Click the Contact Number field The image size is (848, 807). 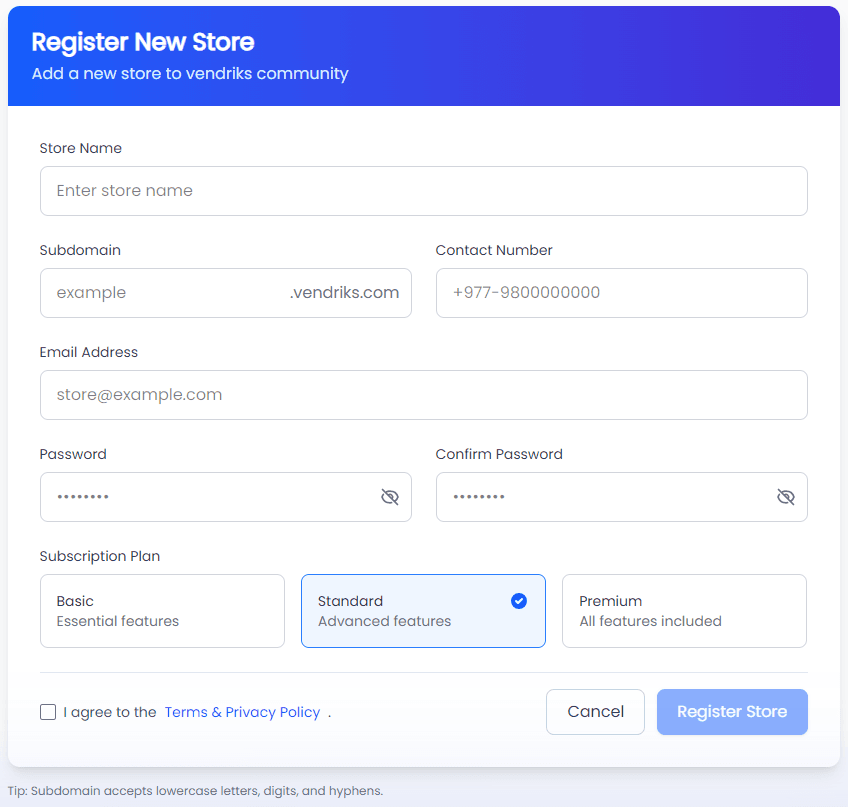(621, 292)
